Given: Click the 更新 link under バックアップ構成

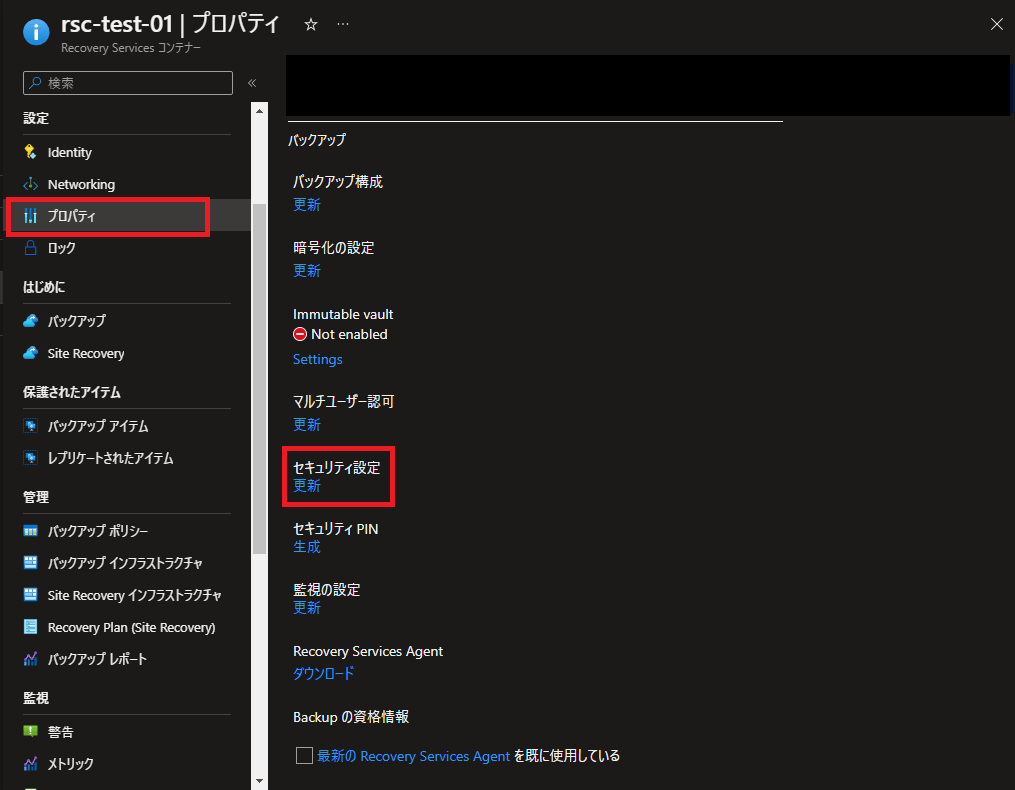Looking at the screenshot, I should 307,205.
